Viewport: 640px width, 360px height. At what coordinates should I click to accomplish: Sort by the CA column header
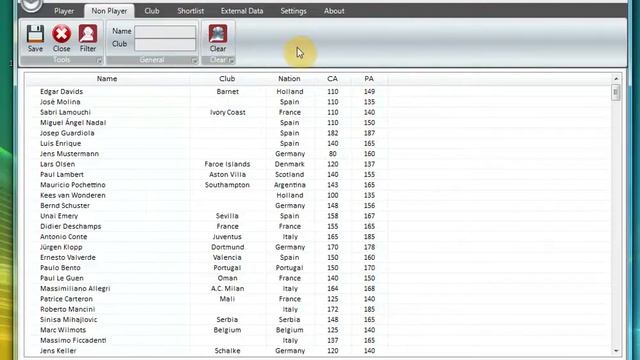coord(332,79)
